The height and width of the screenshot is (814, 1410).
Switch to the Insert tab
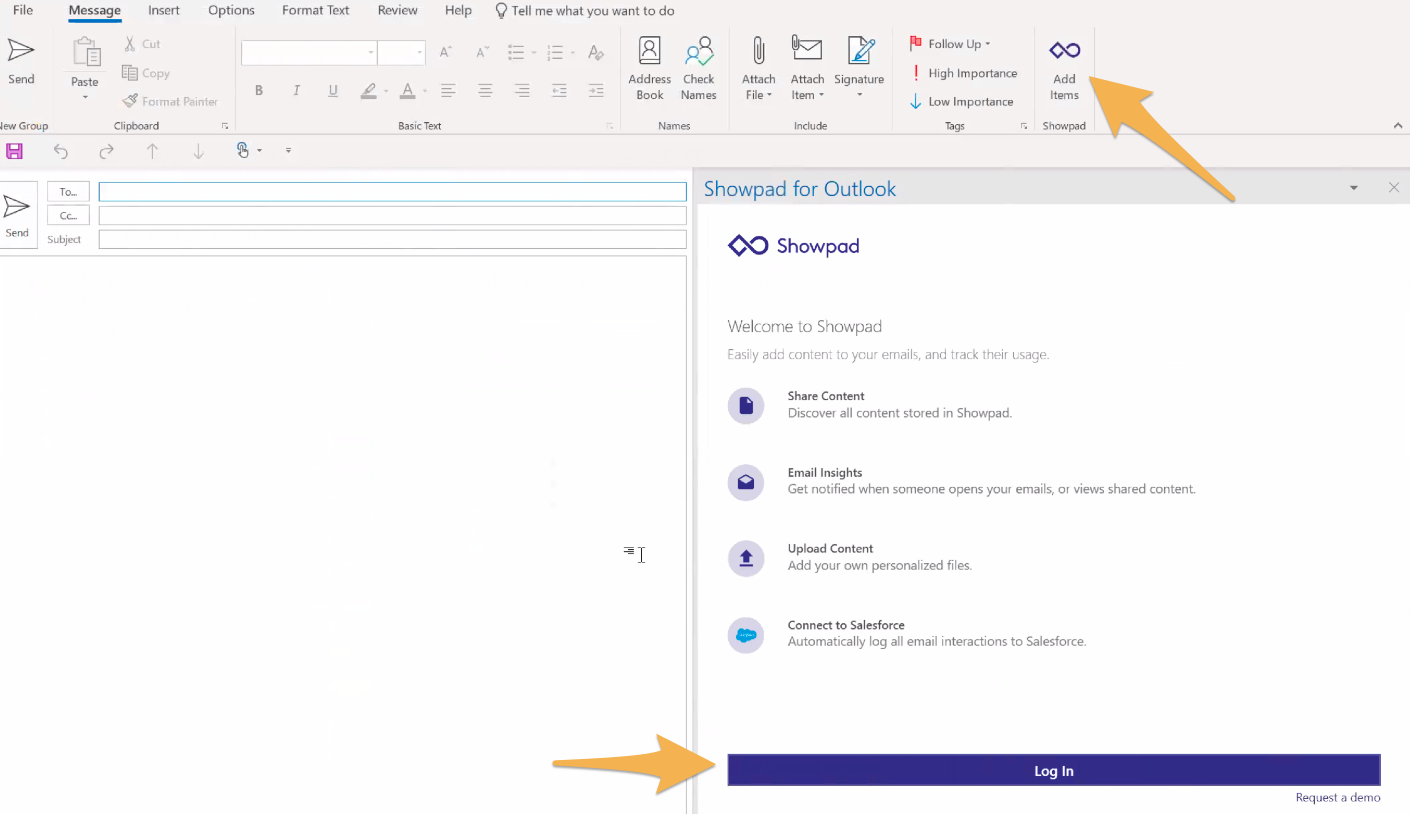point(164,11)
